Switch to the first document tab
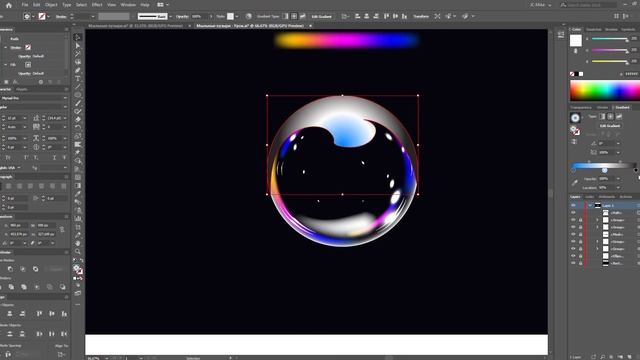Viewport: 640px width, 360px height. 136,26
